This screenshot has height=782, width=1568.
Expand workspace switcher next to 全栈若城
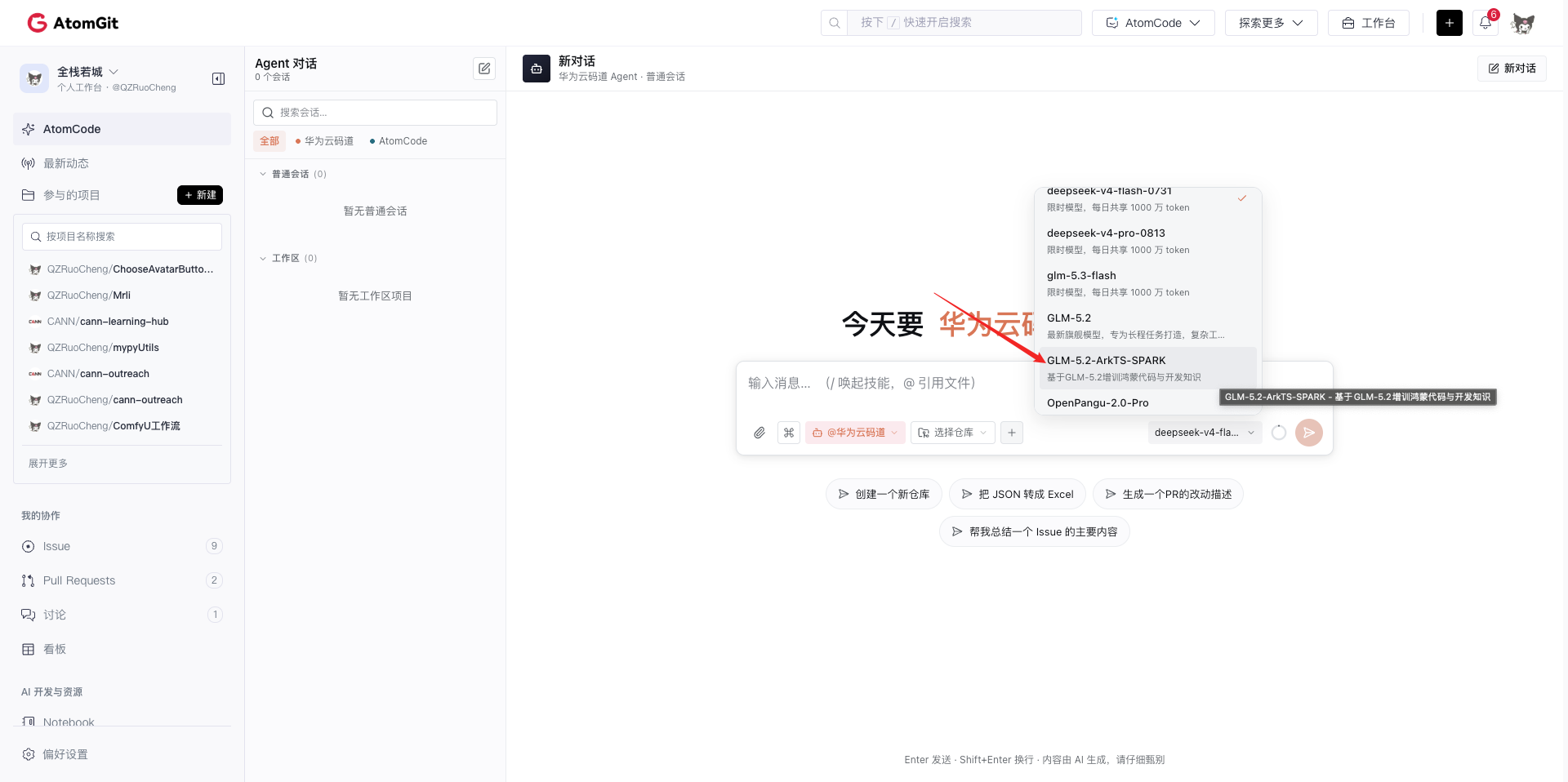(114, 72)
